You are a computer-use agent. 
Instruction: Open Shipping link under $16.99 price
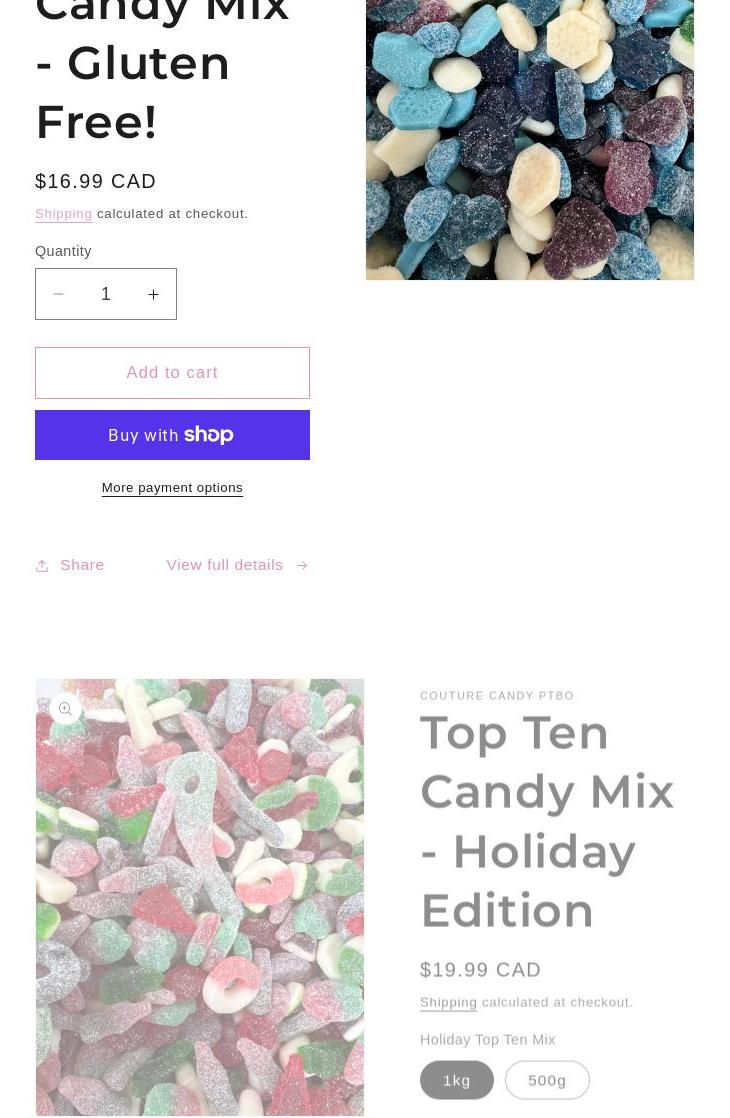[x=63, y=214]
